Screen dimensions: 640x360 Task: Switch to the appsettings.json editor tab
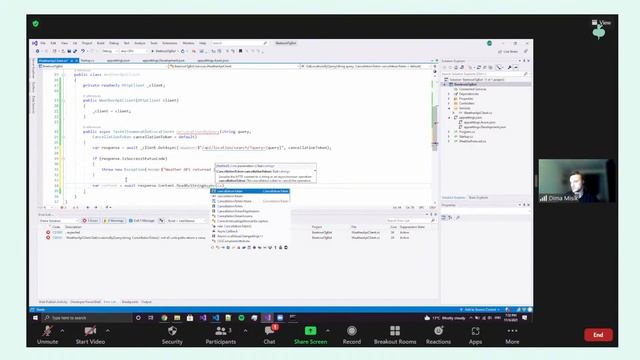(118, 60)
